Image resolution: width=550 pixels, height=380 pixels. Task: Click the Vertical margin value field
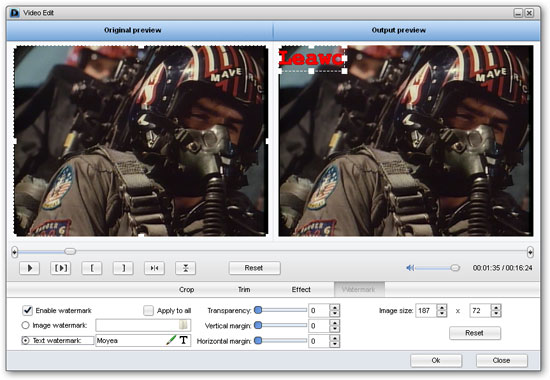[319, 326]
